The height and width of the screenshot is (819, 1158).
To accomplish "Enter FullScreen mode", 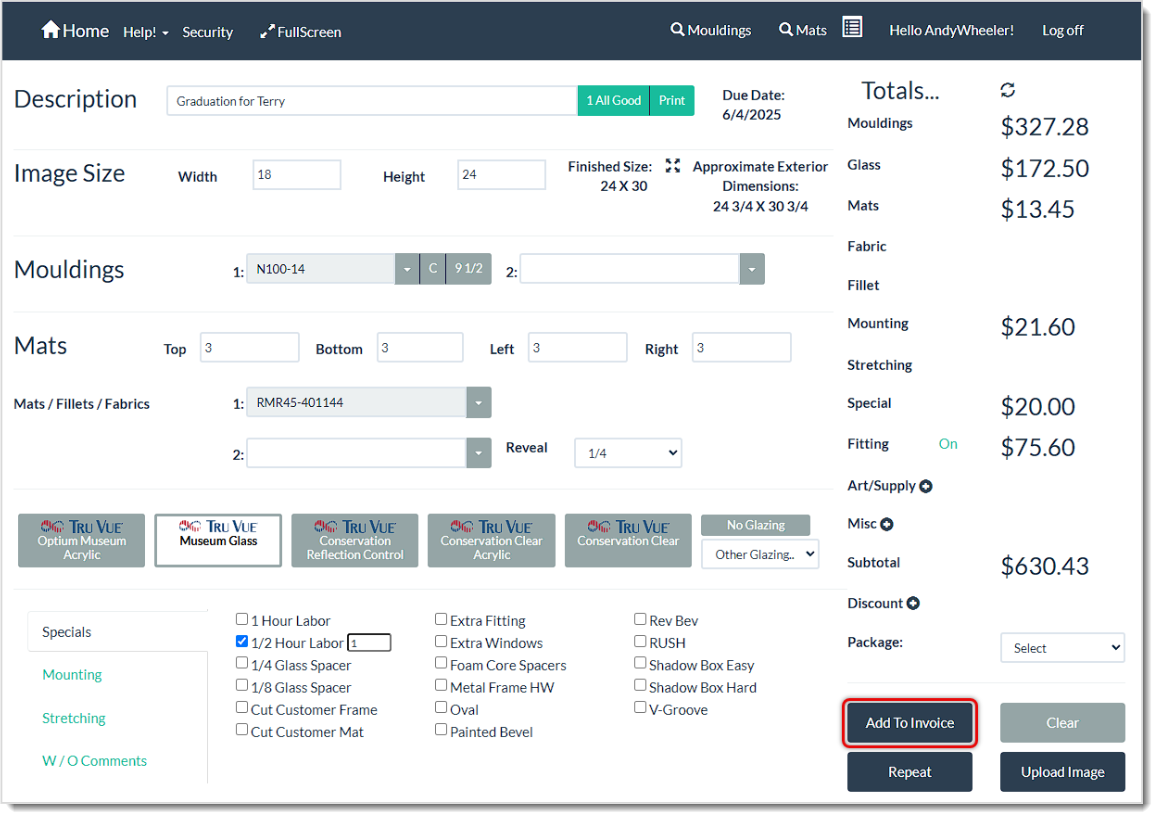I will 300,32.
